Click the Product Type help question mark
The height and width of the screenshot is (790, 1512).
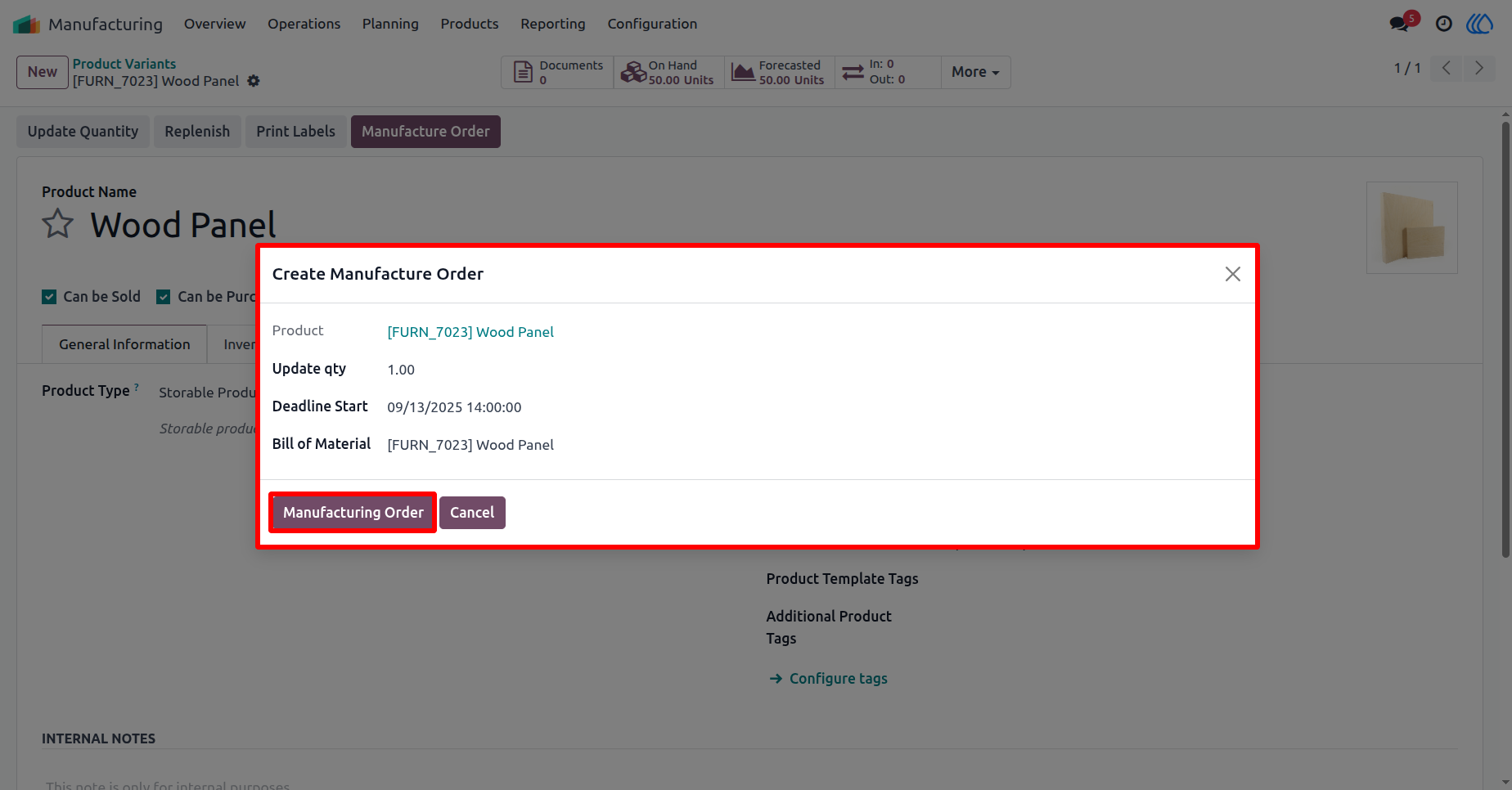[137, 387]
